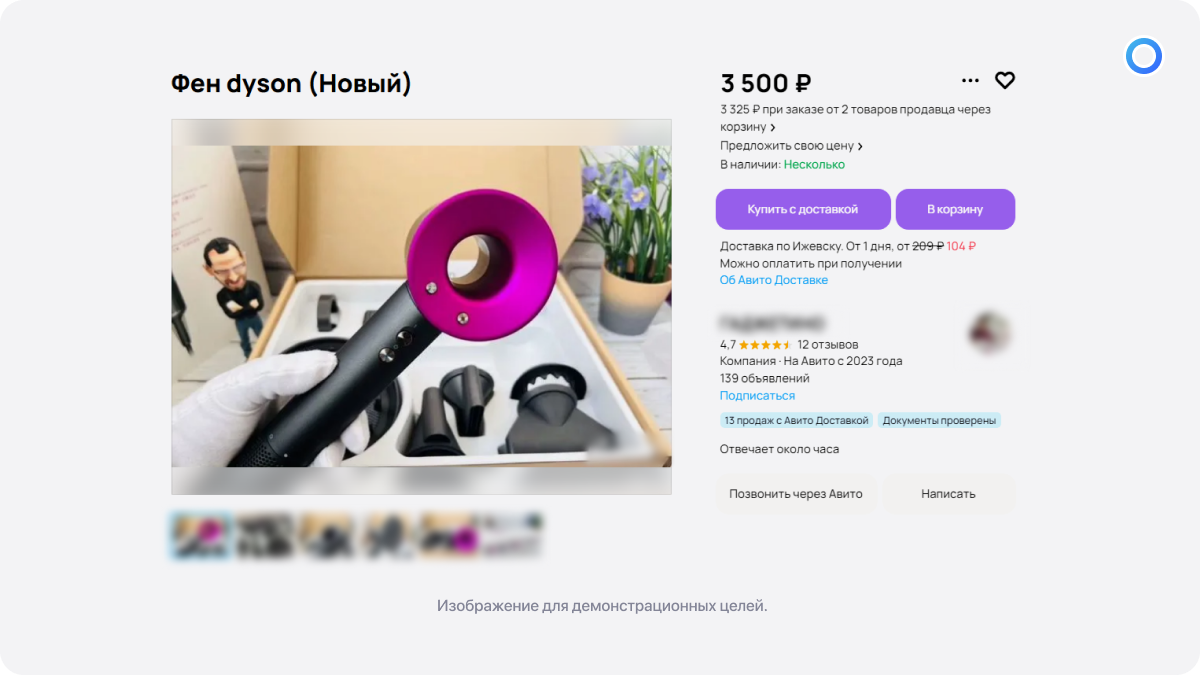
Task: Click the main Dyson hair dryer photo
Action: (421, 306)
